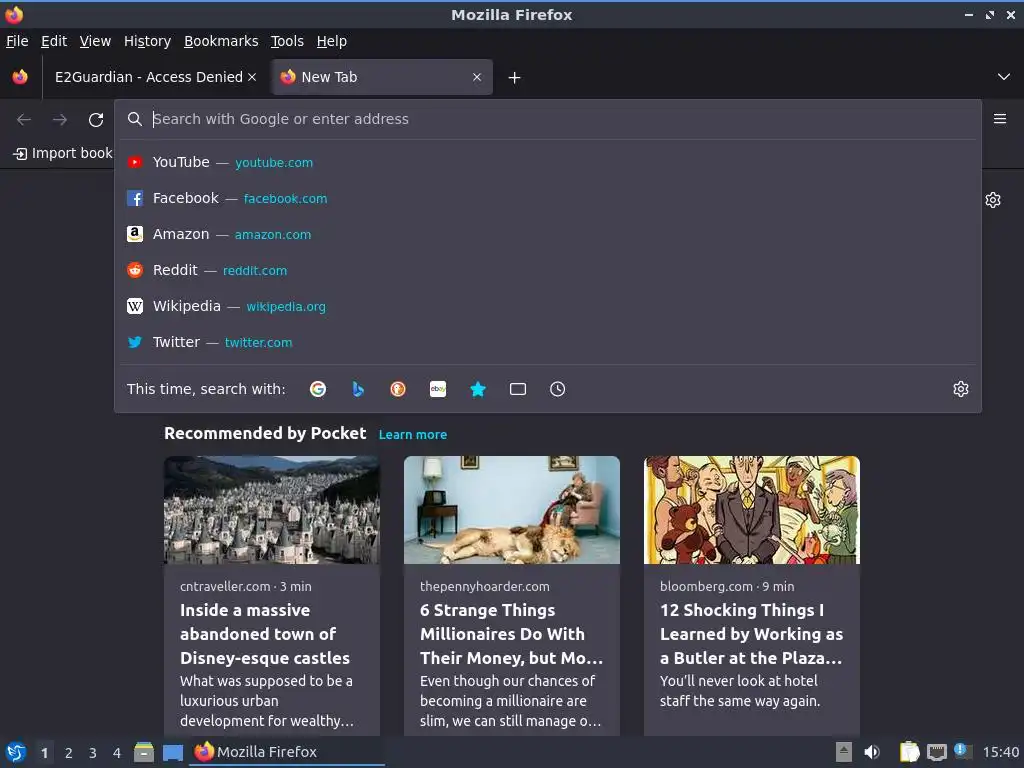Switch to E2Guardian - Access Denied tab
1024x768 pixels.
tap(149, 77)
